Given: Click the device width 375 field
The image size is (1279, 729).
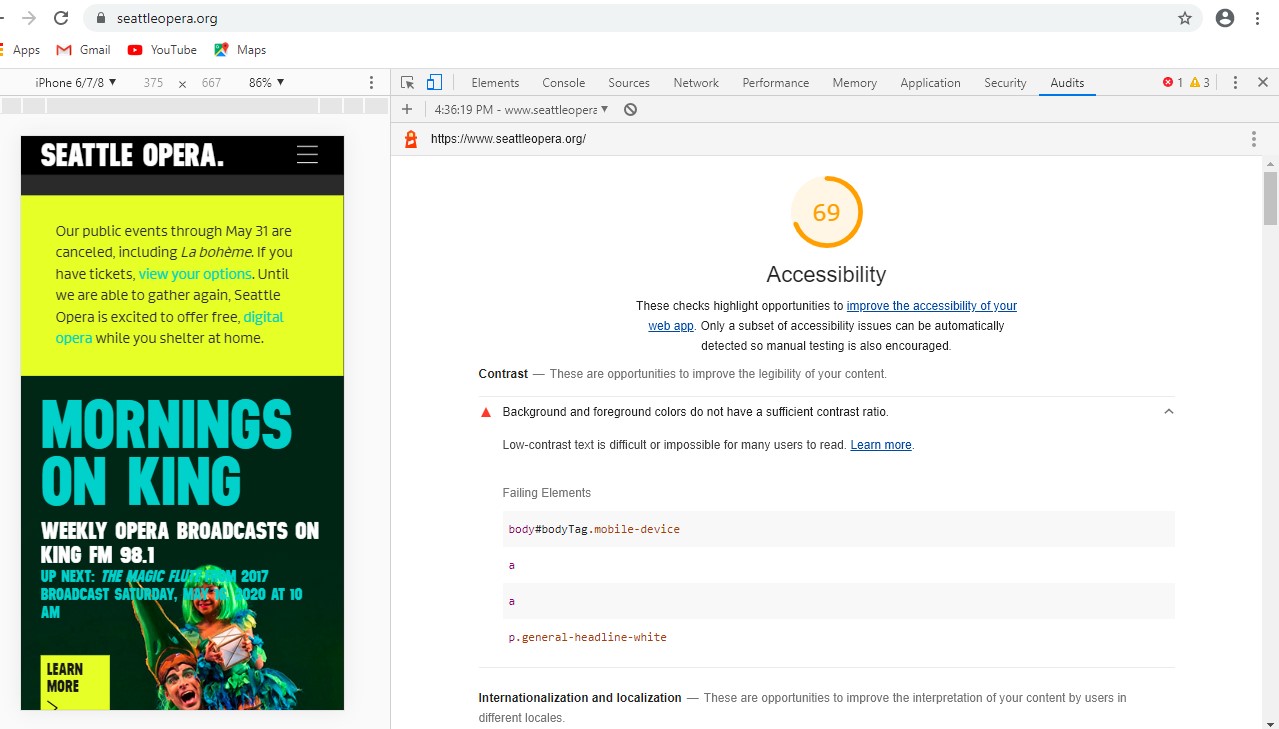Looking at the screenshot, I should 153,83.
